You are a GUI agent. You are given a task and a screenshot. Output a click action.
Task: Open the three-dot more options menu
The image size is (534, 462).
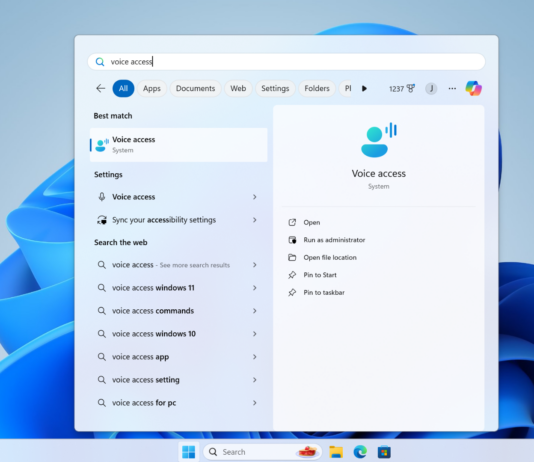click(452, 89)
